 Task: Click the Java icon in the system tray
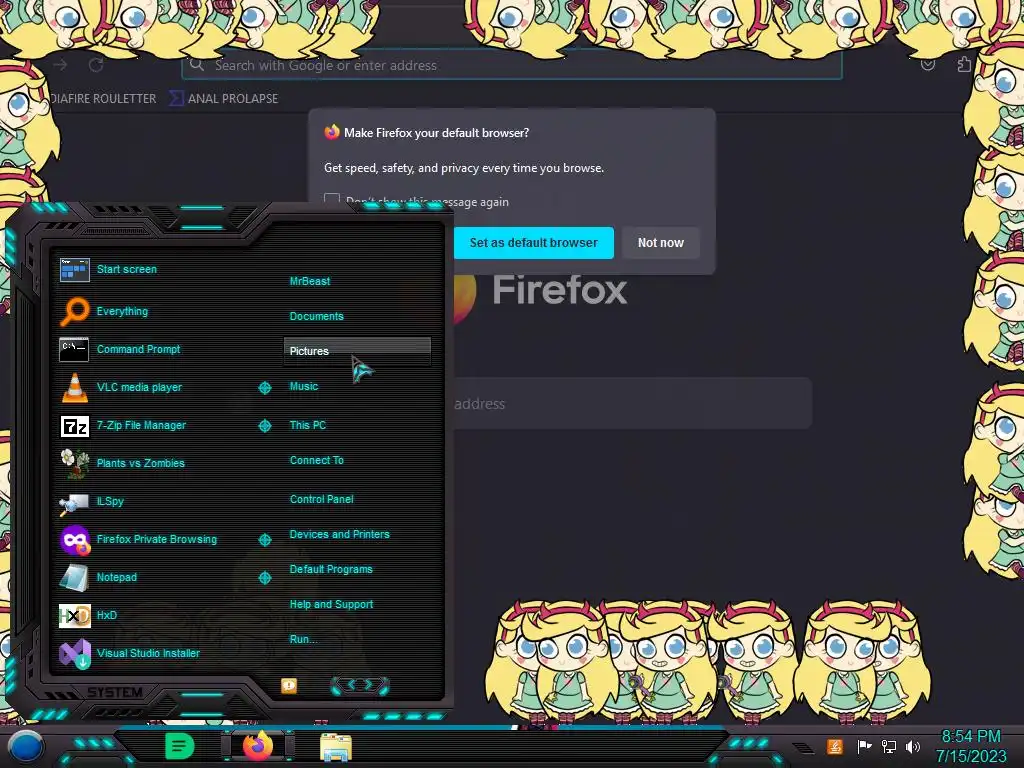(835, 746)
